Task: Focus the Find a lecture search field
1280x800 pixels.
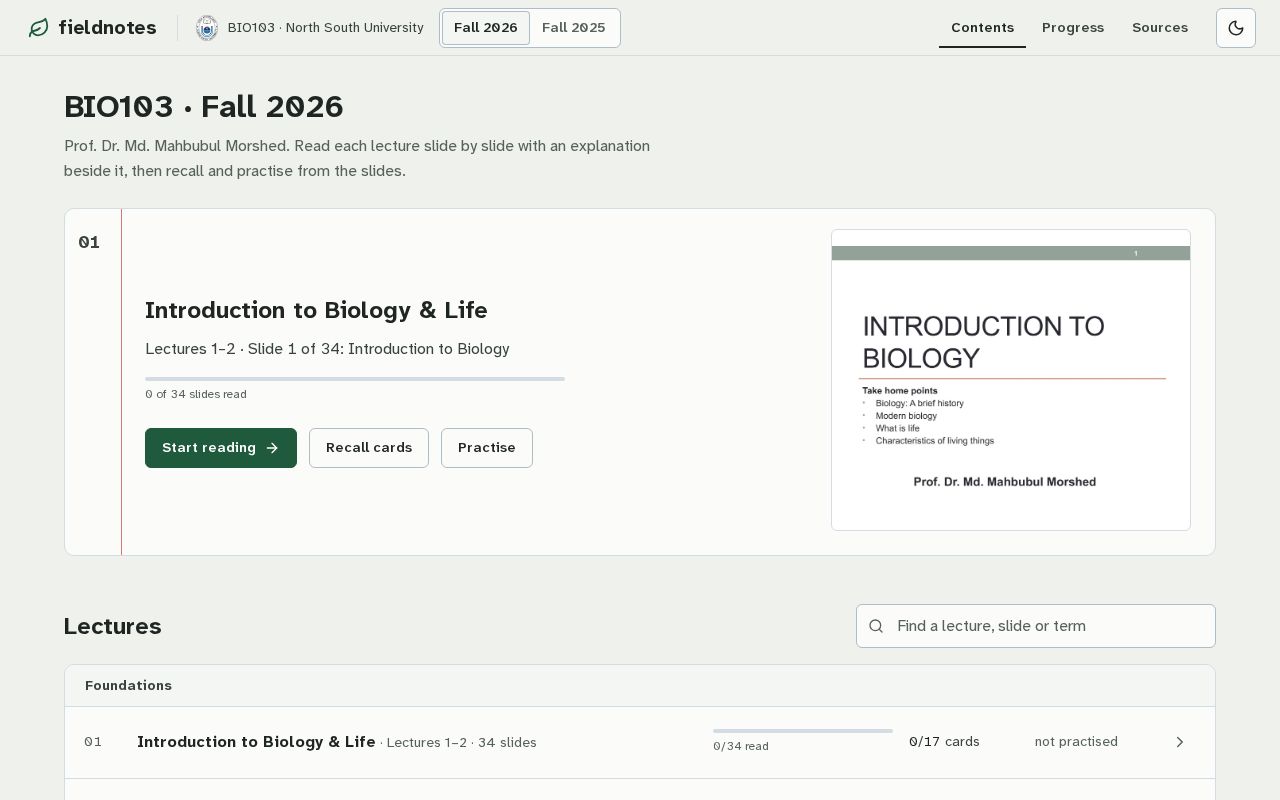Action: tap(1036, 626)
